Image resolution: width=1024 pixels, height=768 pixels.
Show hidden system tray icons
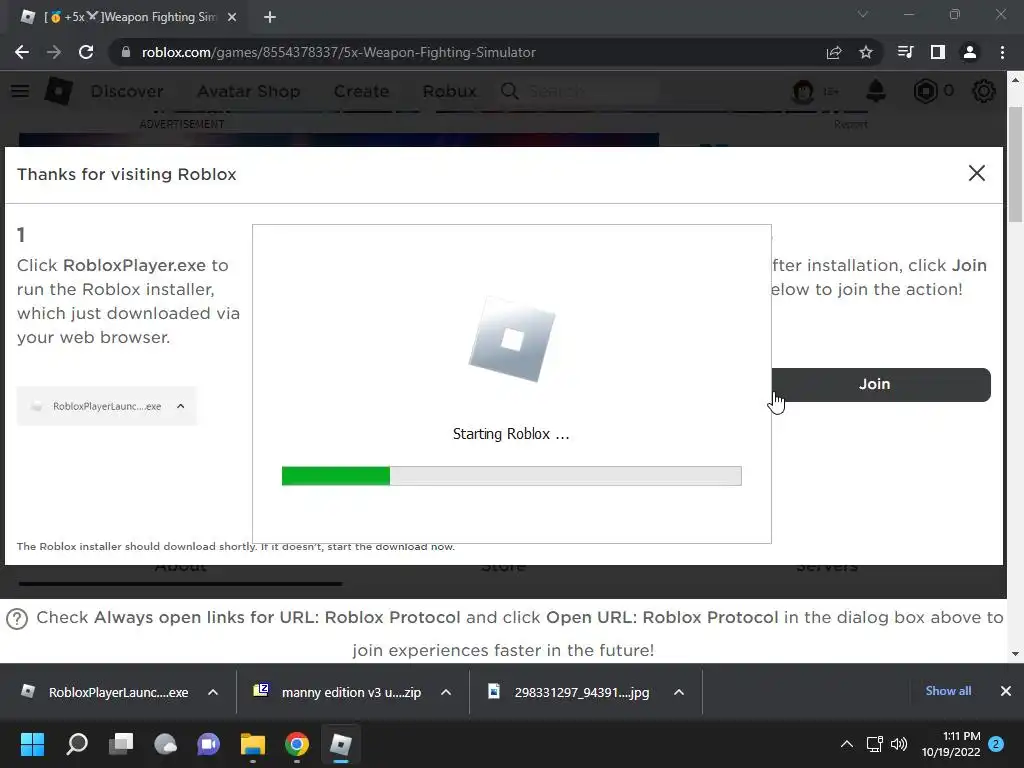pos(846,744)
